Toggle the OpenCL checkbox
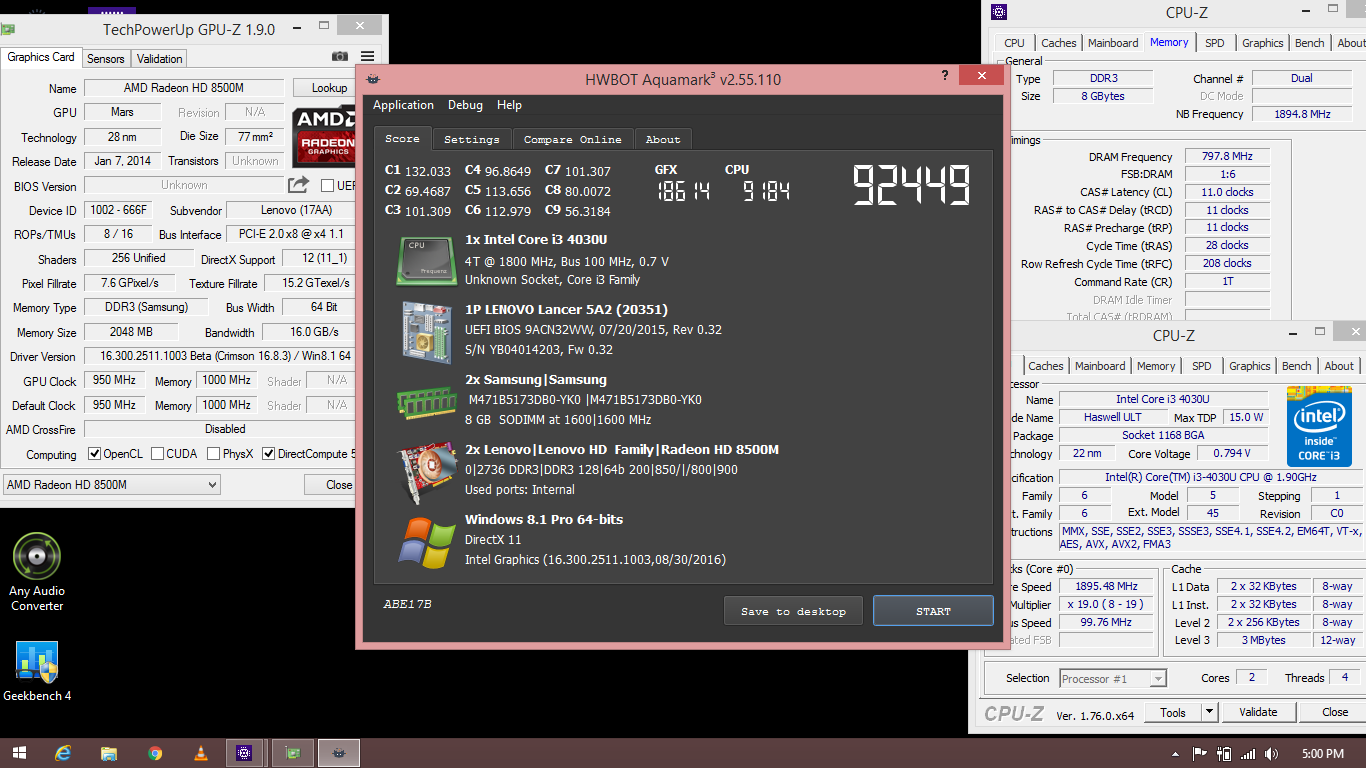Screen dimensions: 1366x768 click(x=94, y=454)
